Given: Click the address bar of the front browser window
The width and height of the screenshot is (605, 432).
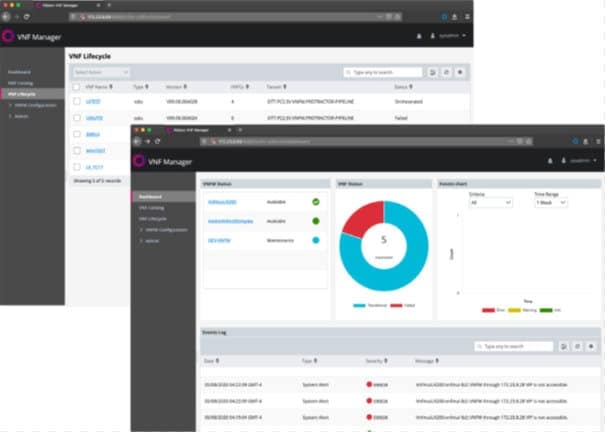Looking at the screenshot, I should tap(367, 142).
